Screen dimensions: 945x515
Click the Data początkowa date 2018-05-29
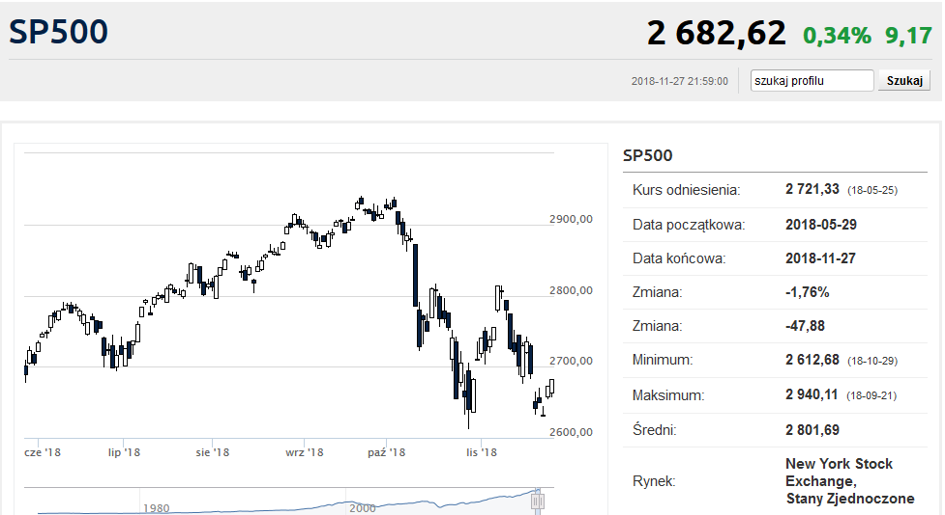point(821,225)
